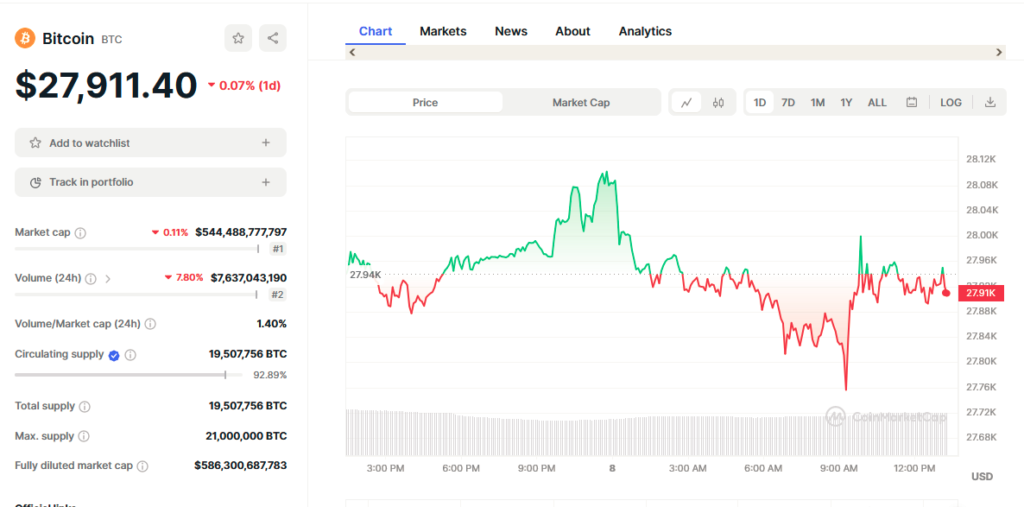This screenshot has height=507, width=1024.
Task: Click the plus icon on Add to watchlist
Action: [266, 143]
